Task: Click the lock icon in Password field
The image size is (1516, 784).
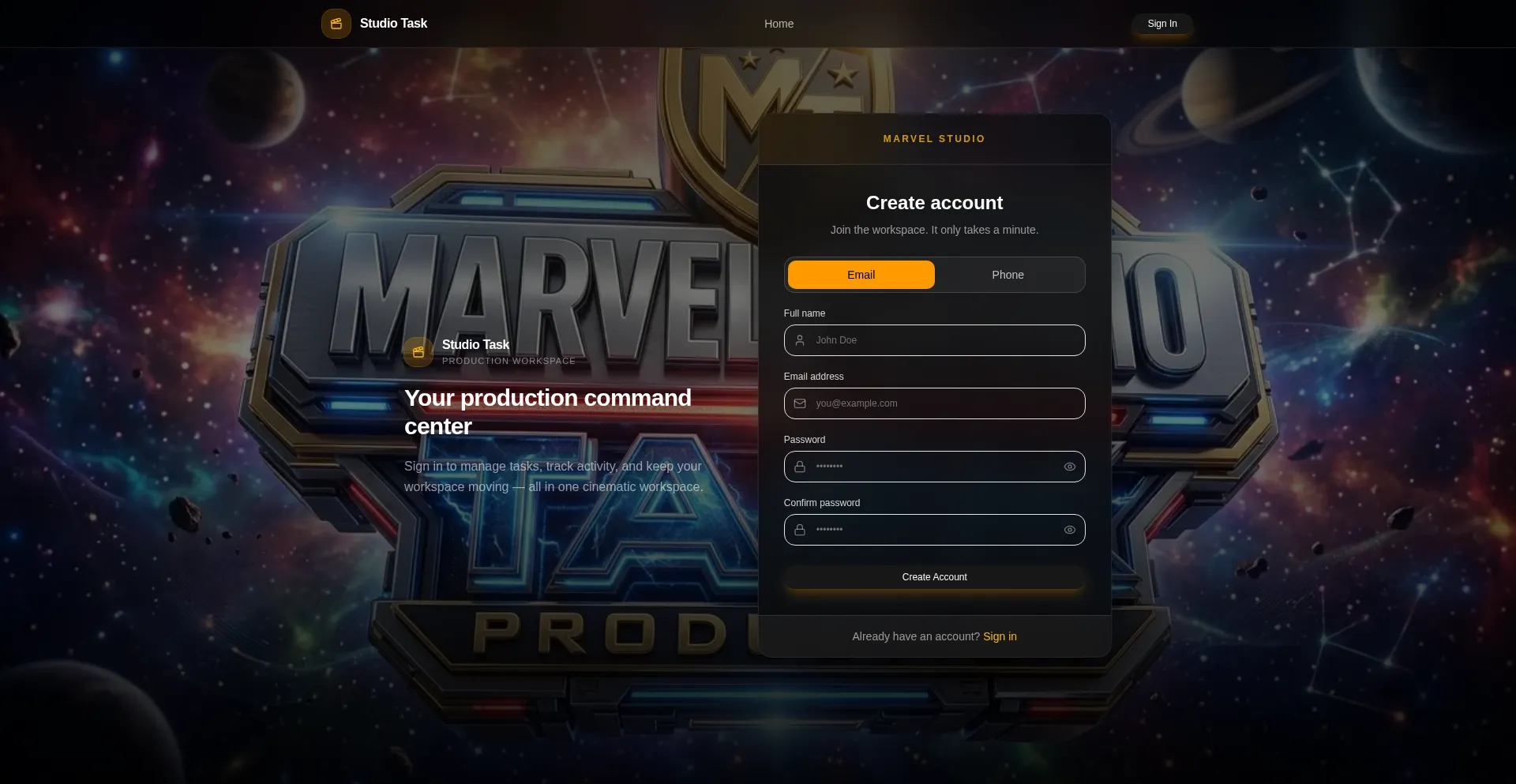Action: click(x=800, y=467)
